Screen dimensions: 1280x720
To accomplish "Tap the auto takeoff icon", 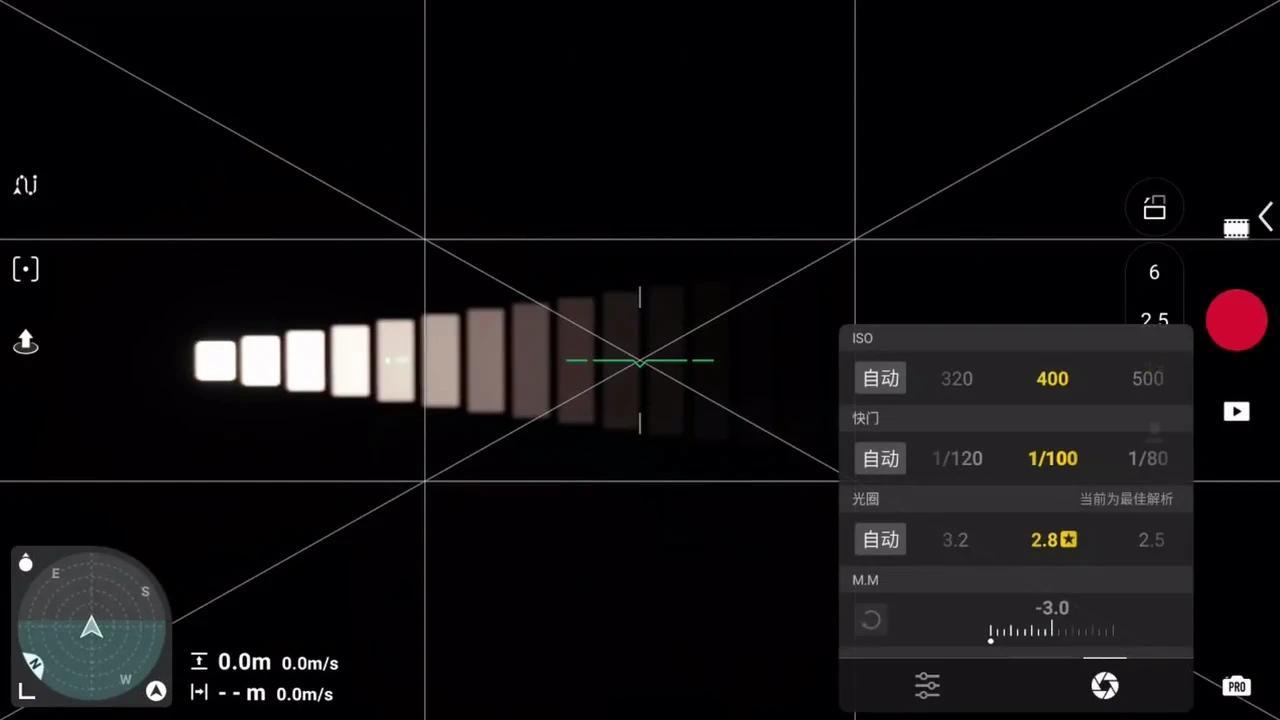I will coord(25,343).
